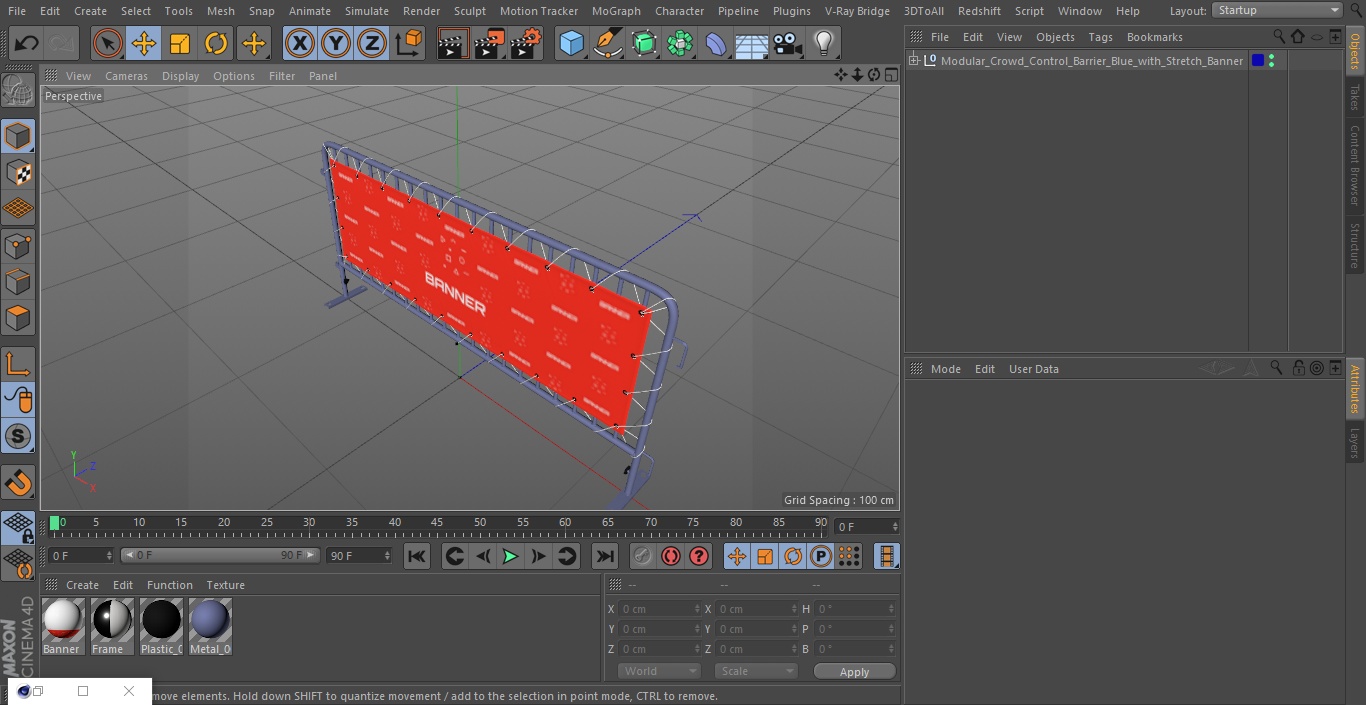
Task: Toggle rotation key recording icon
Action: click(x=793, y=556)
